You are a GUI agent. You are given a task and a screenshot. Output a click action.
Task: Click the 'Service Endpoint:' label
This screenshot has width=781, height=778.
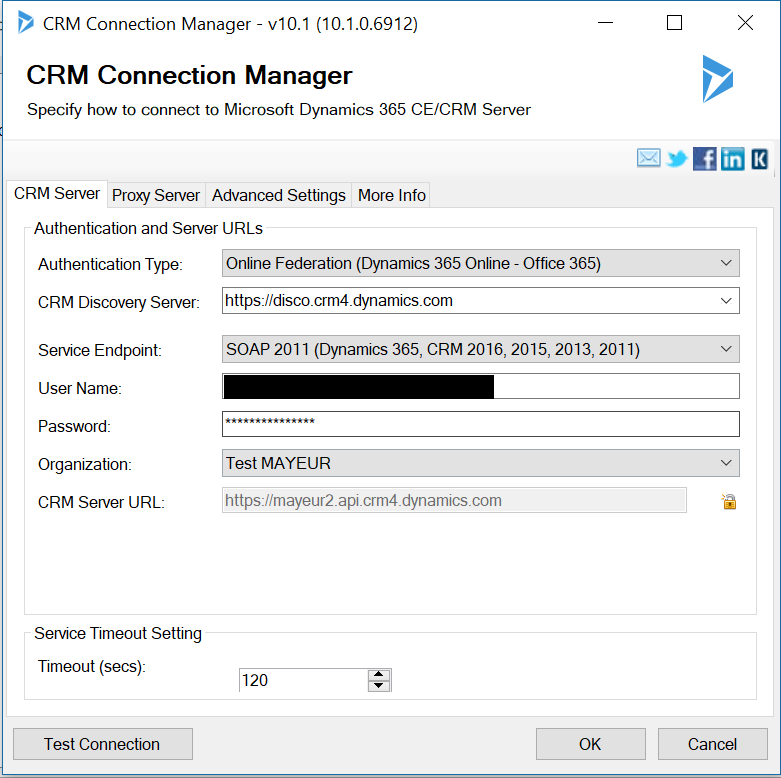point(100,350)
